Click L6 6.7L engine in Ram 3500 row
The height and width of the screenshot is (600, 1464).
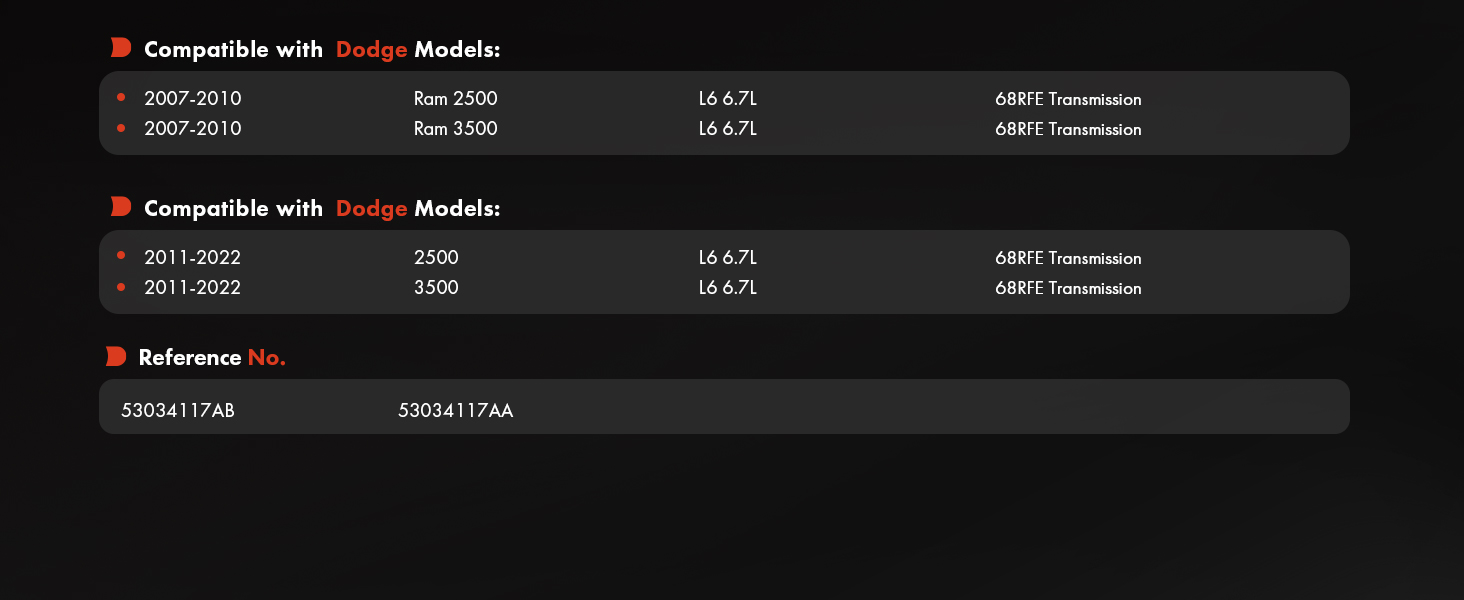pyautogui.click(x=728, y=129)
